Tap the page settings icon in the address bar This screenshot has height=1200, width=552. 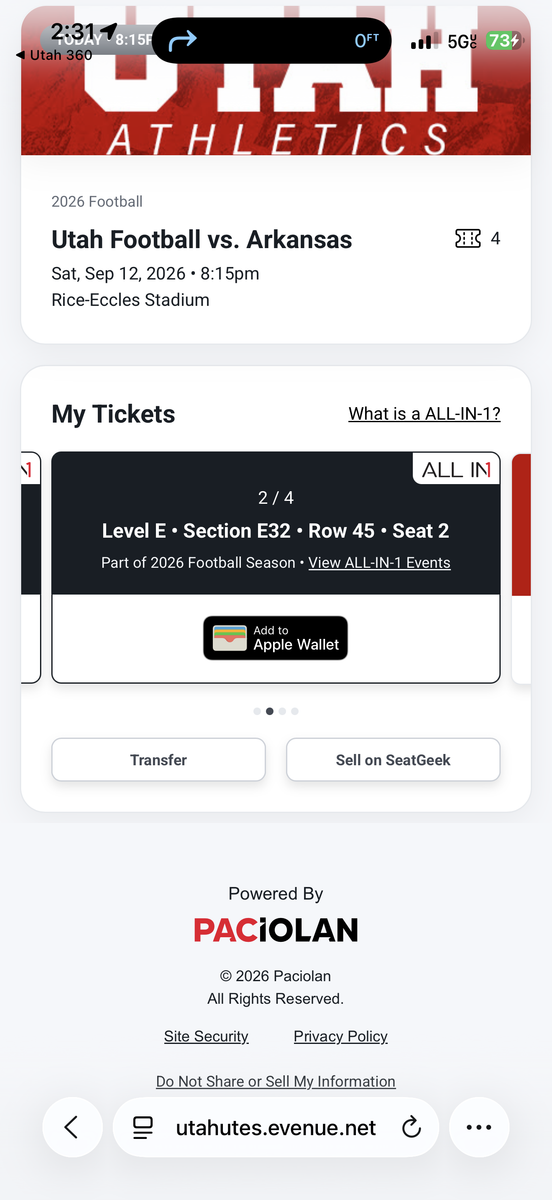pyautogui.click(x=143, y=1128)
